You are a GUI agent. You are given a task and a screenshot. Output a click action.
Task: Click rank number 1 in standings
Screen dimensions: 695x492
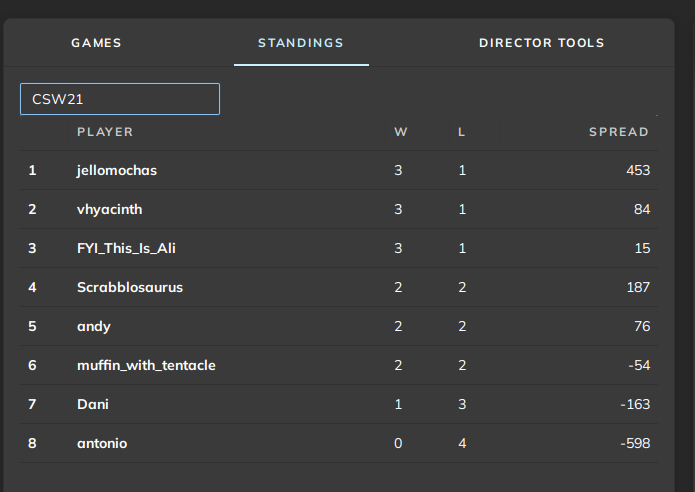32,170
